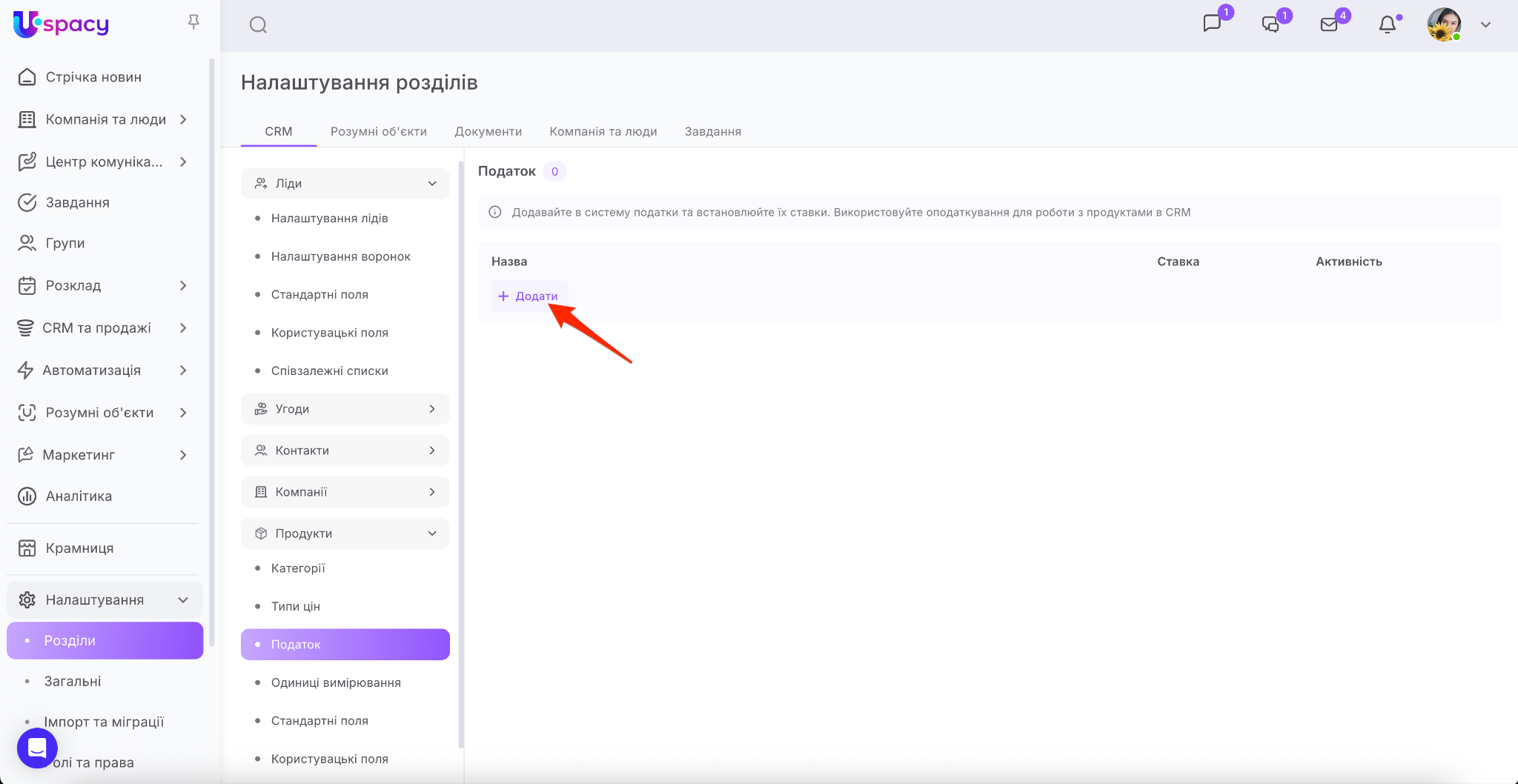Open user avatar profile menu

(x=1443, y=24)
